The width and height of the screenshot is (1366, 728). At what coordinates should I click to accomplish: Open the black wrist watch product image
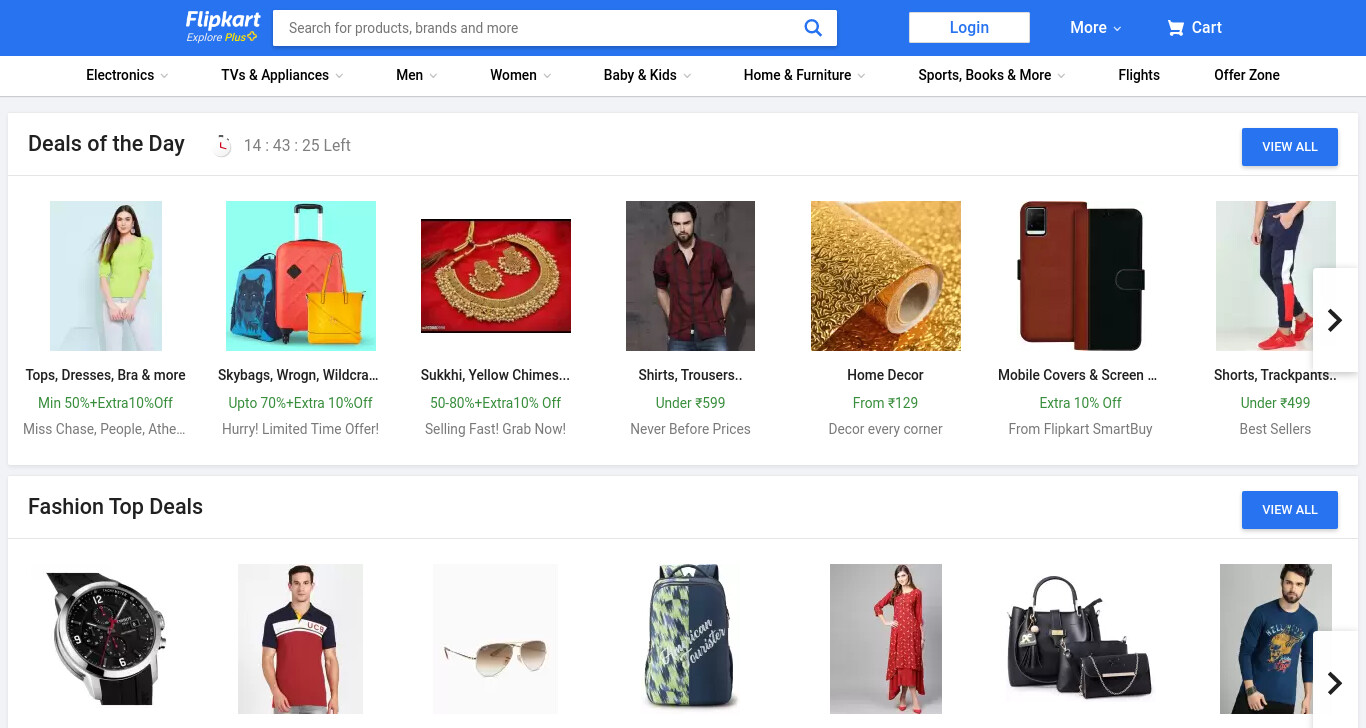pos(106,639)
